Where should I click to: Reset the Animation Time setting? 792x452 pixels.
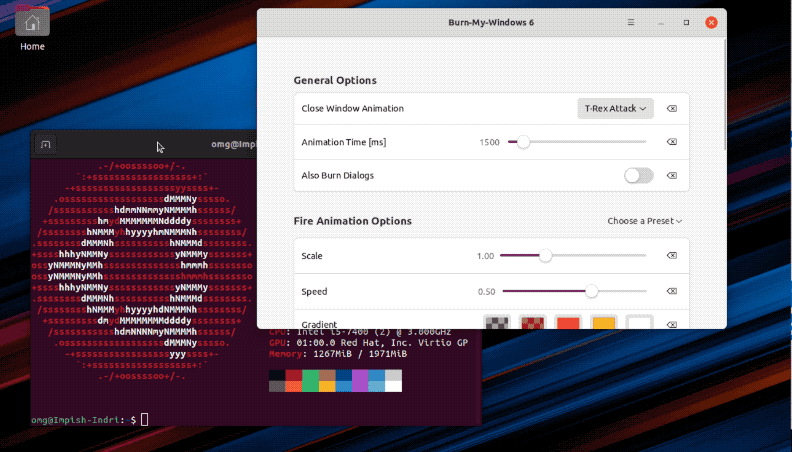point(672,142)
